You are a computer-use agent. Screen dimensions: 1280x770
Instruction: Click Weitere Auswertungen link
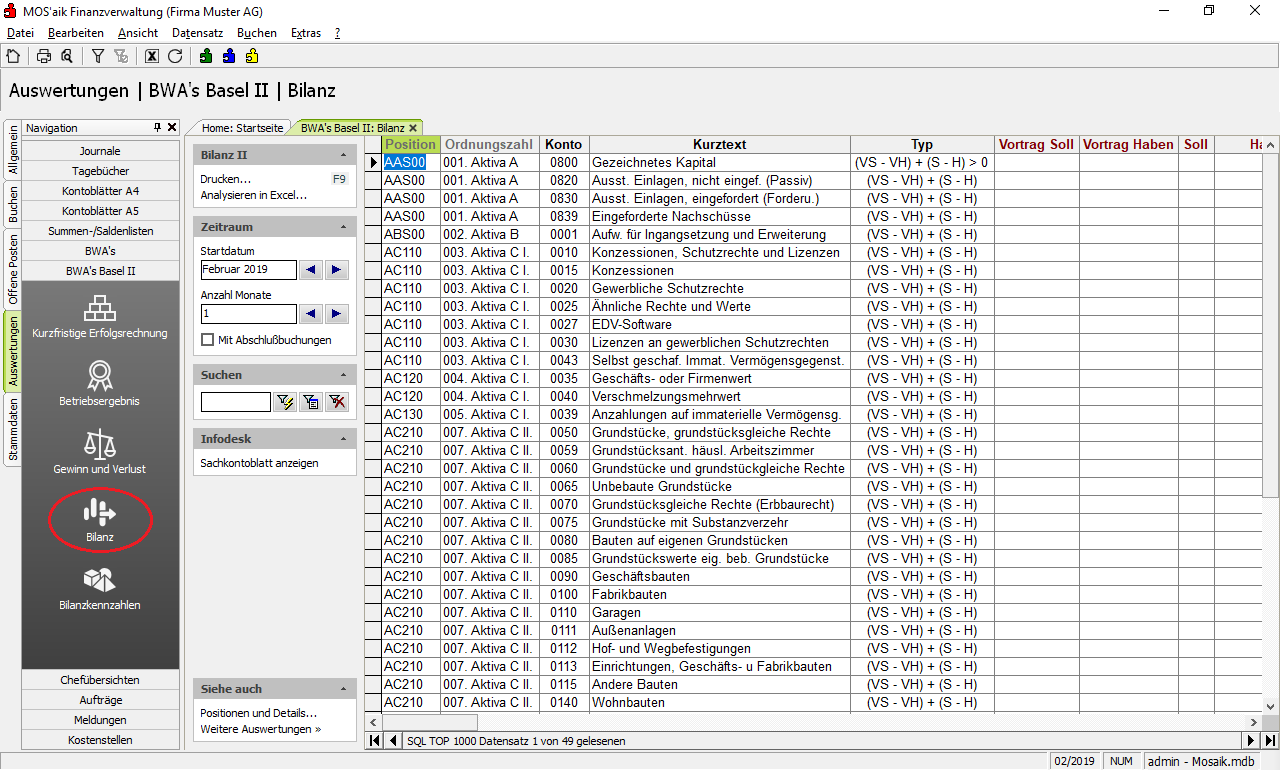260,729
